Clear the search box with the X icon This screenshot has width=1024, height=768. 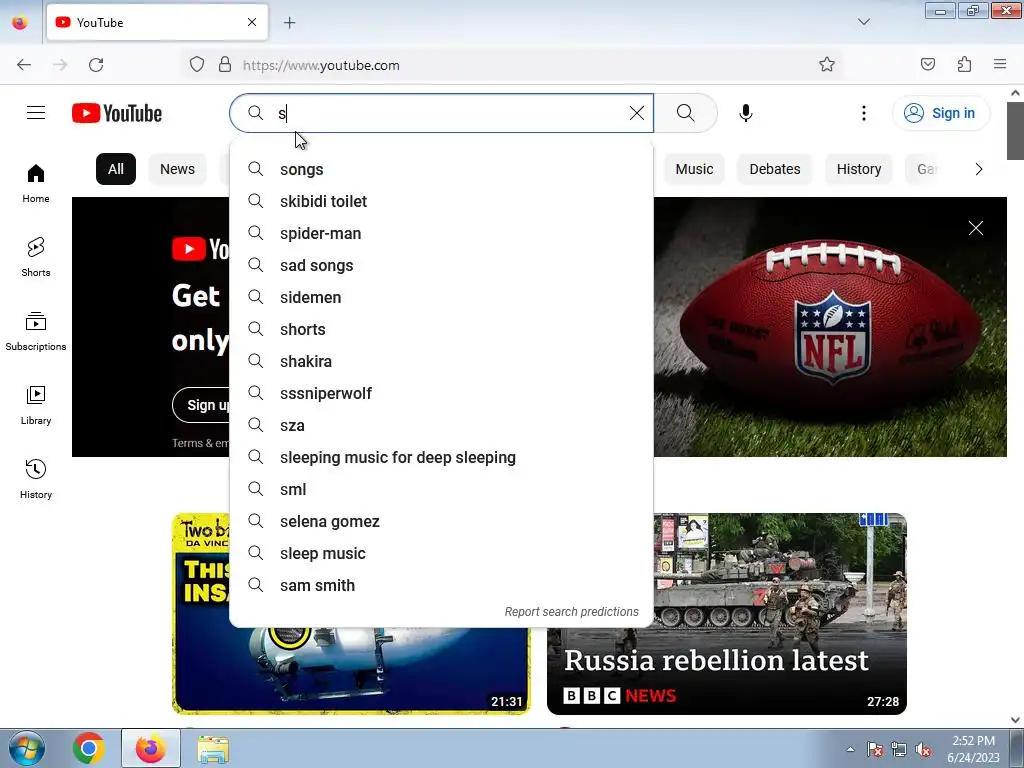(637, 113)
